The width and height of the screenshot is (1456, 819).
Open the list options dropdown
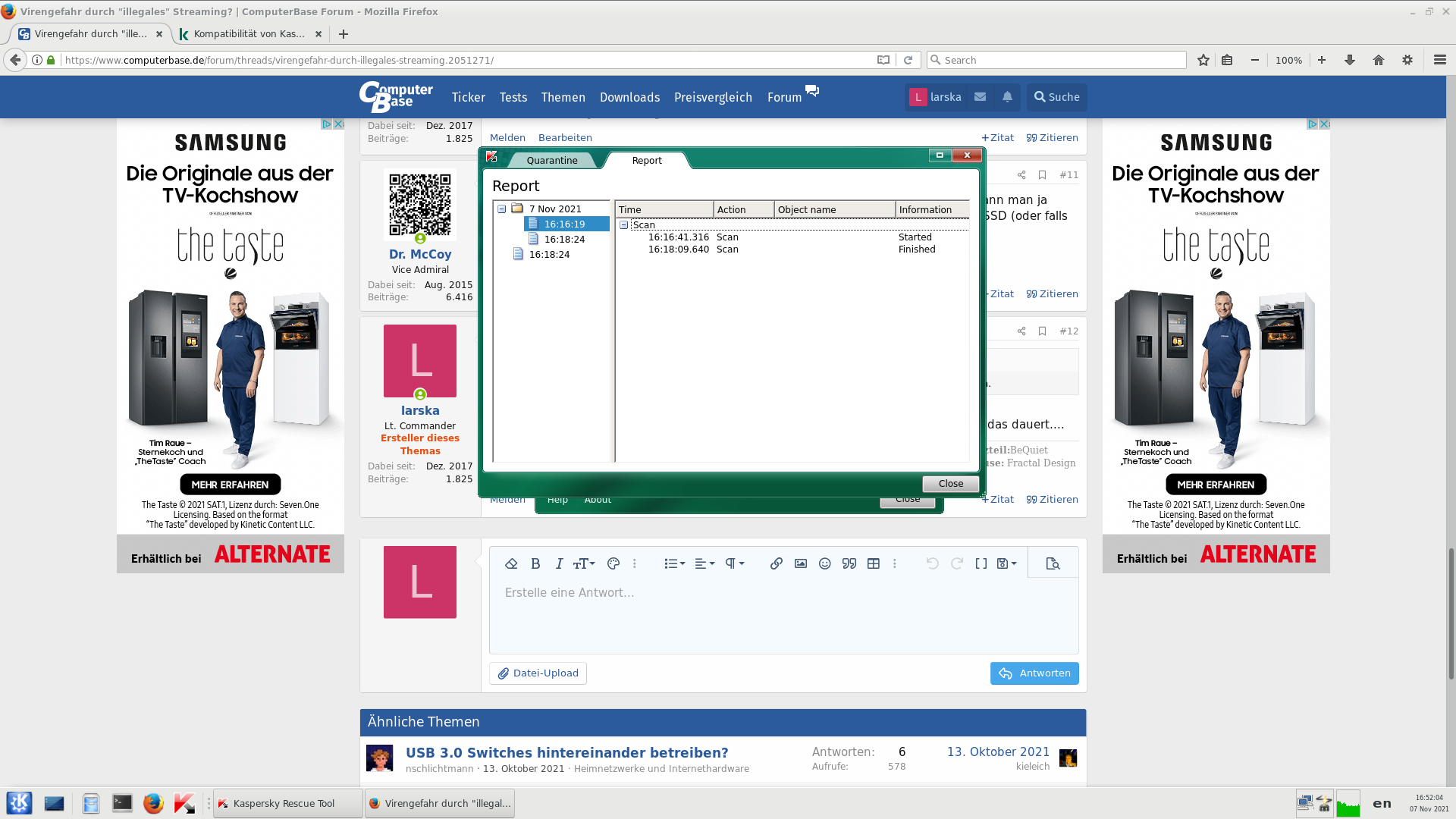674,563
